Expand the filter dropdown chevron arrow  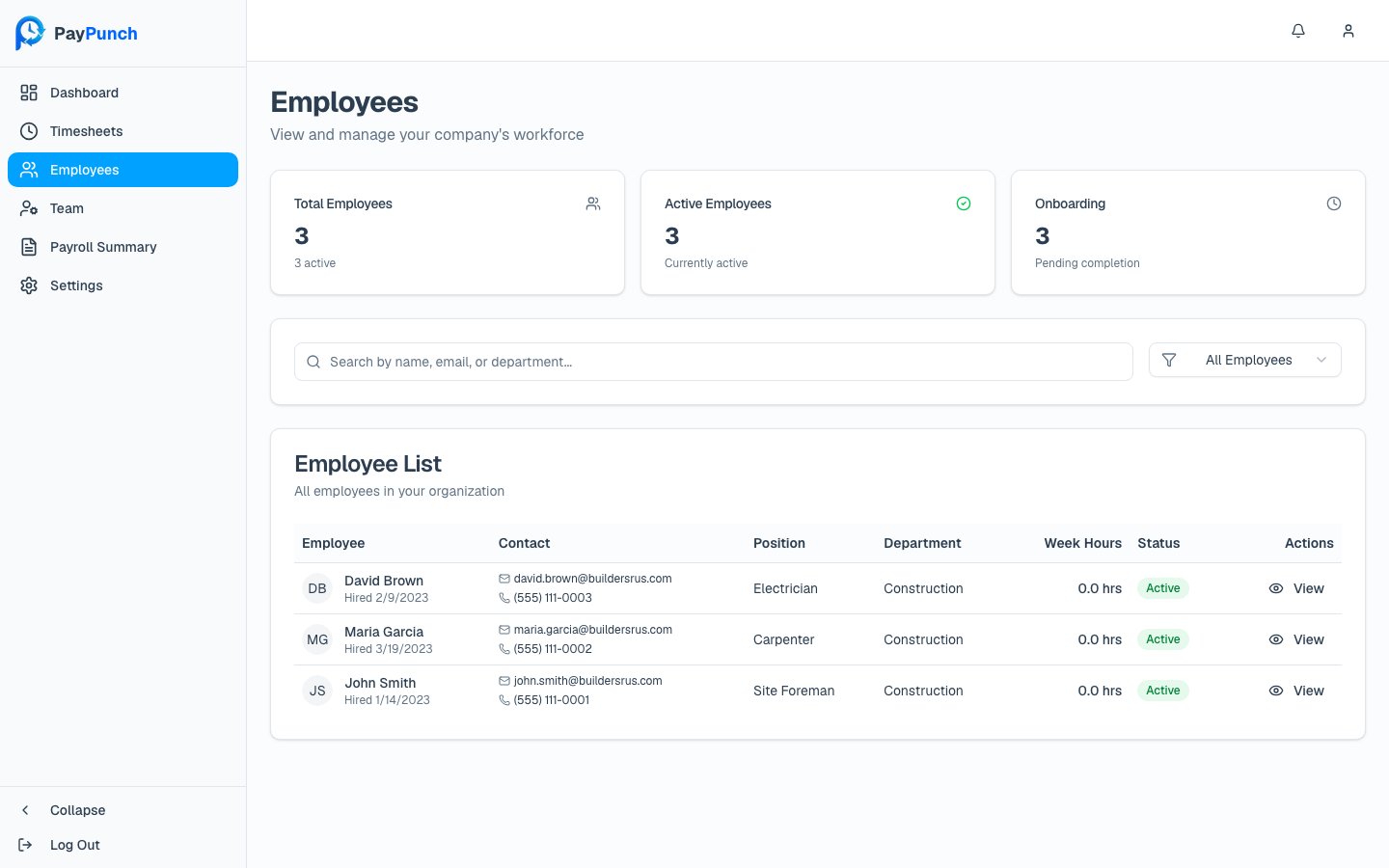(x=1321, y=360)
